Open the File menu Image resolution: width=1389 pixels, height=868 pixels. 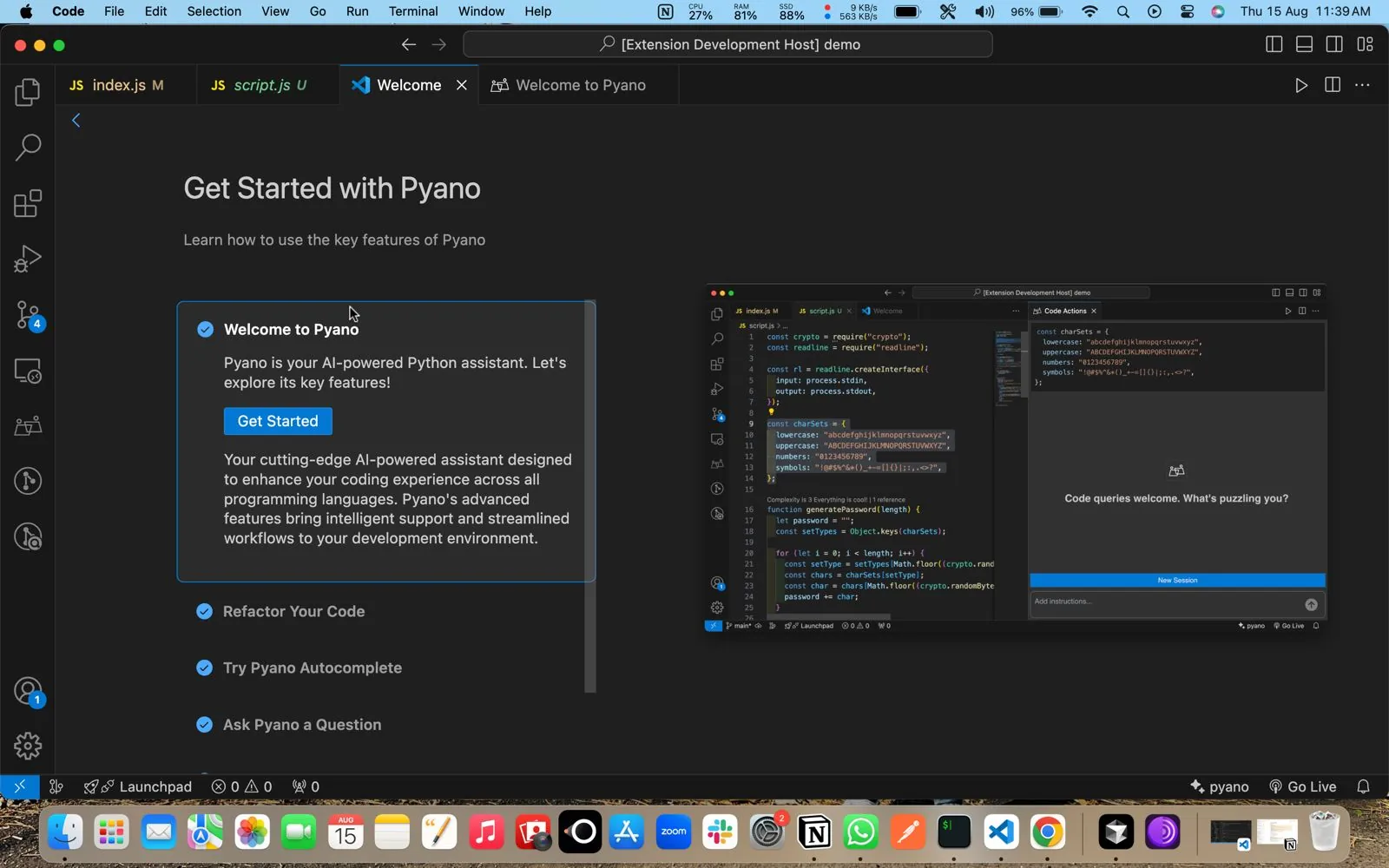(114, 11)
